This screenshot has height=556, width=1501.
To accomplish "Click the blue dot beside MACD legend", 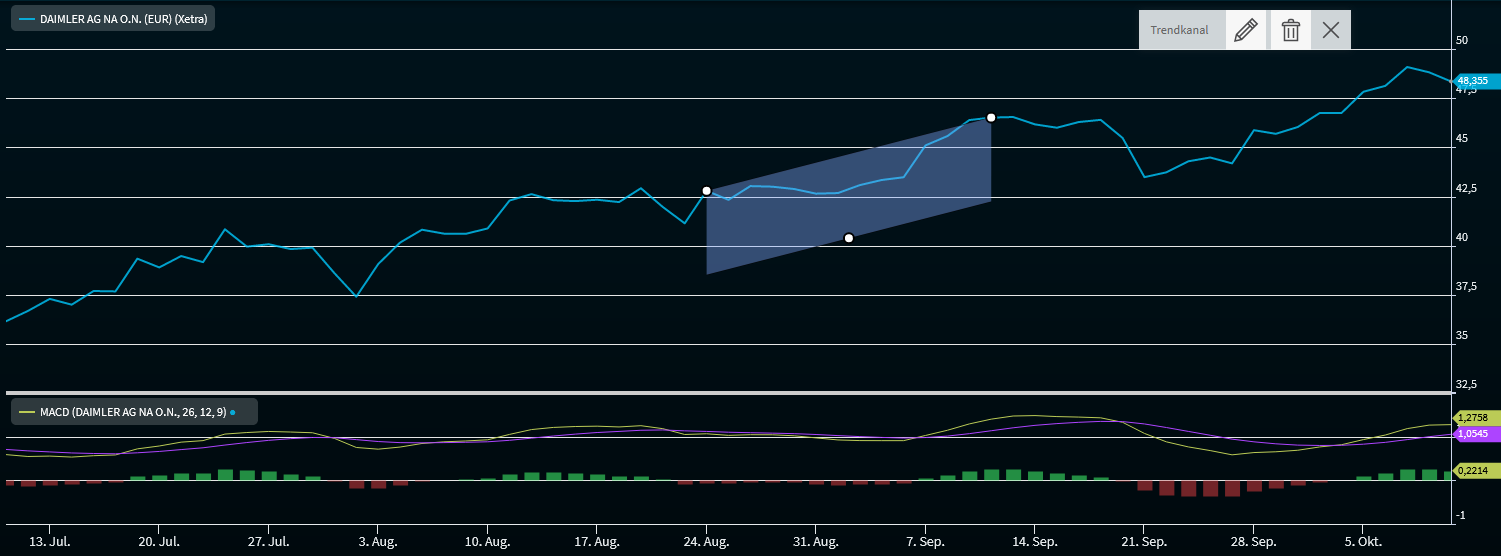I will click(x=233, y=411).
